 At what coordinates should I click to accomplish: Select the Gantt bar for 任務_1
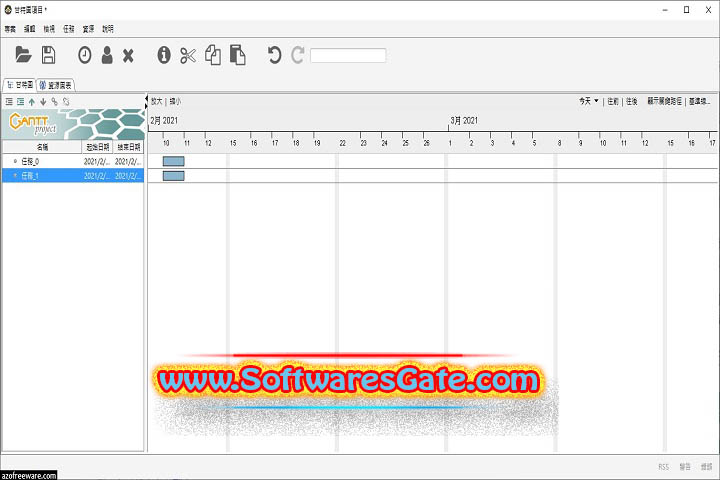tap(174, 175)
